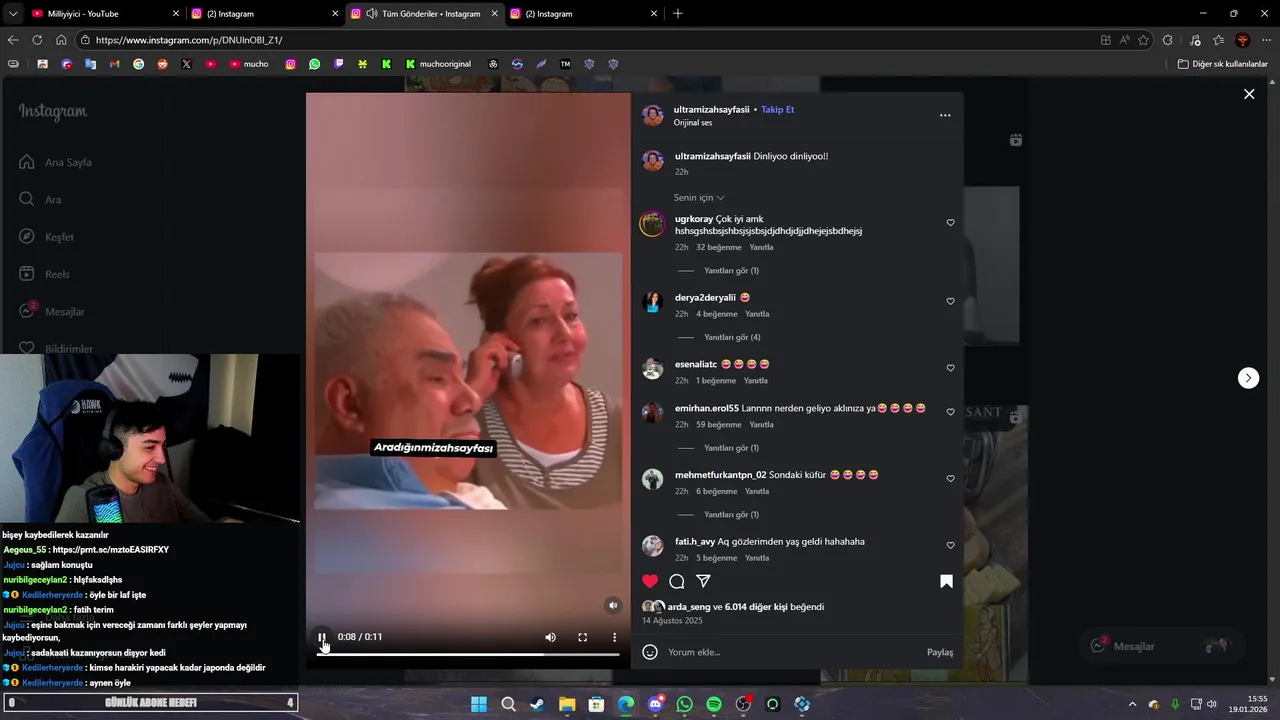
Task: Go to browser home page
Action: (61, 40)
